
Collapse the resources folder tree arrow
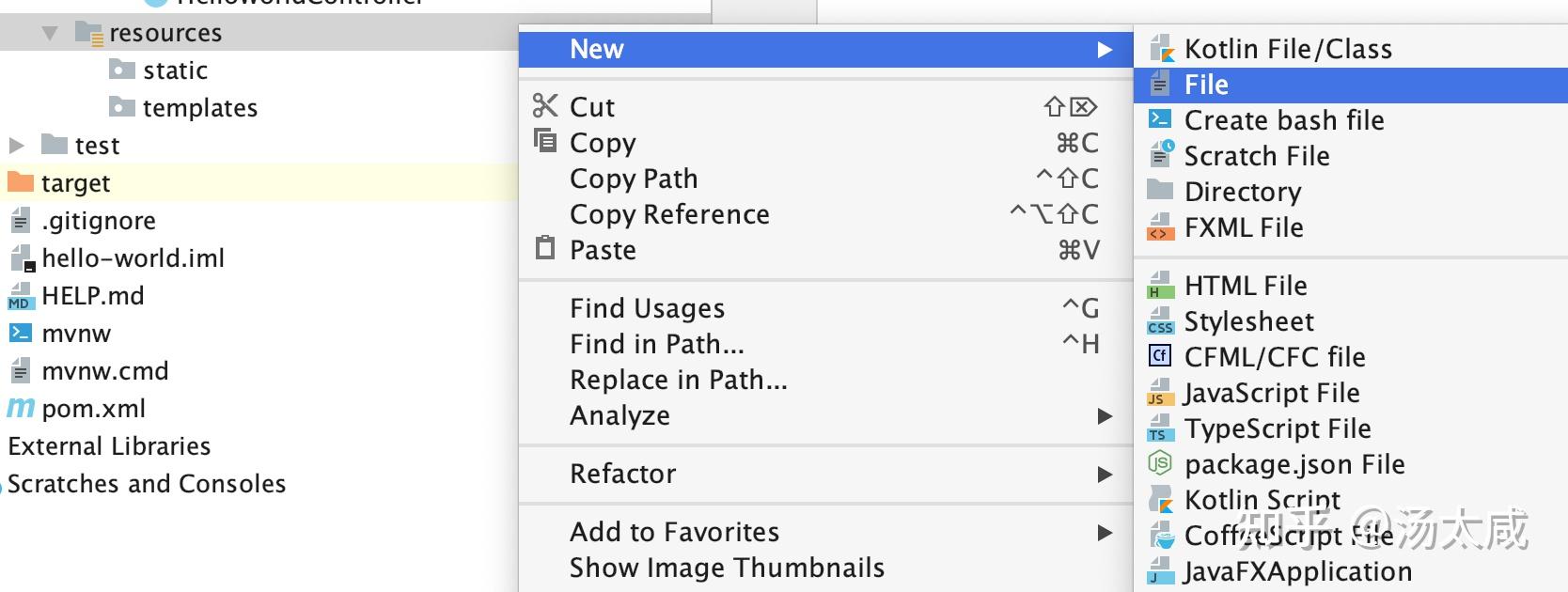pyautogui.click(x=51, y=34)
